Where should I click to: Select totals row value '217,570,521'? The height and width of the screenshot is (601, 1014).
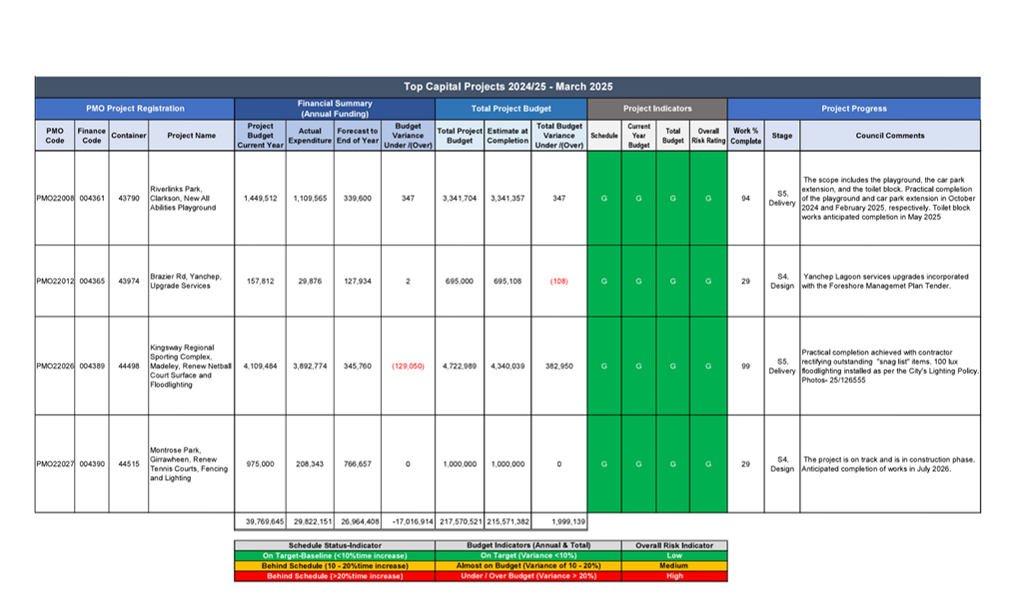[460, 521]
